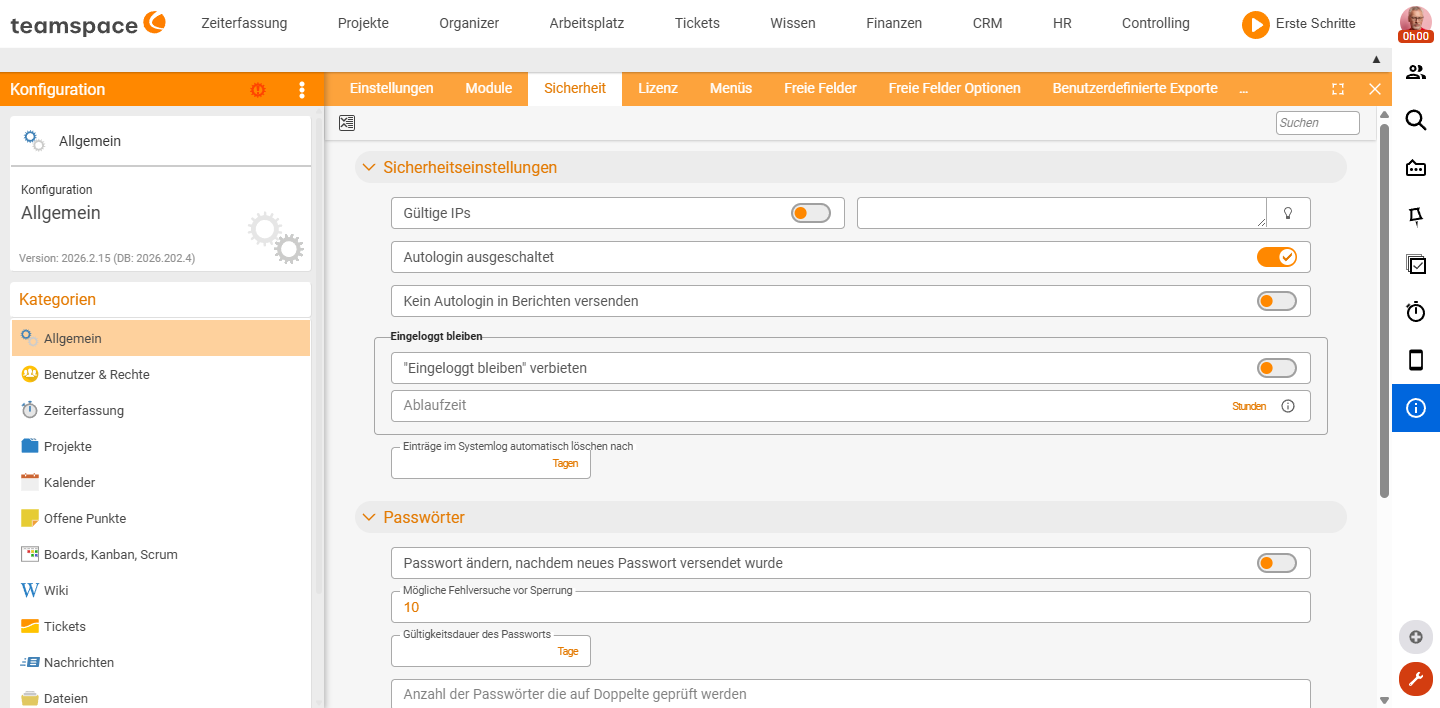This screenshot has width=1440, height=708.
Task: Toggle "Eingeloggt bleiben" verbieten switch
Action: 1276,368
